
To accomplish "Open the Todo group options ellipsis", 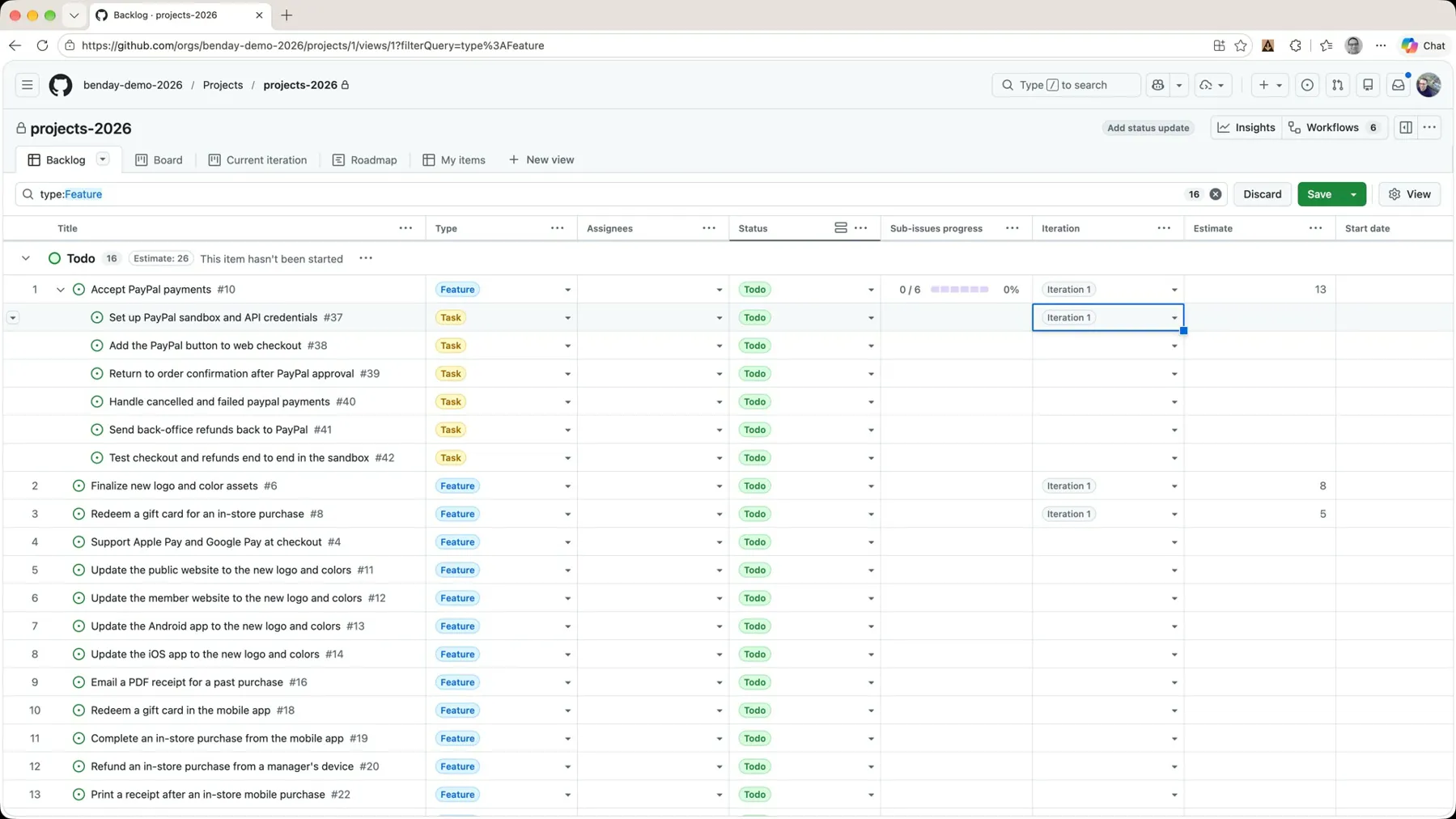I will [366, 258].
